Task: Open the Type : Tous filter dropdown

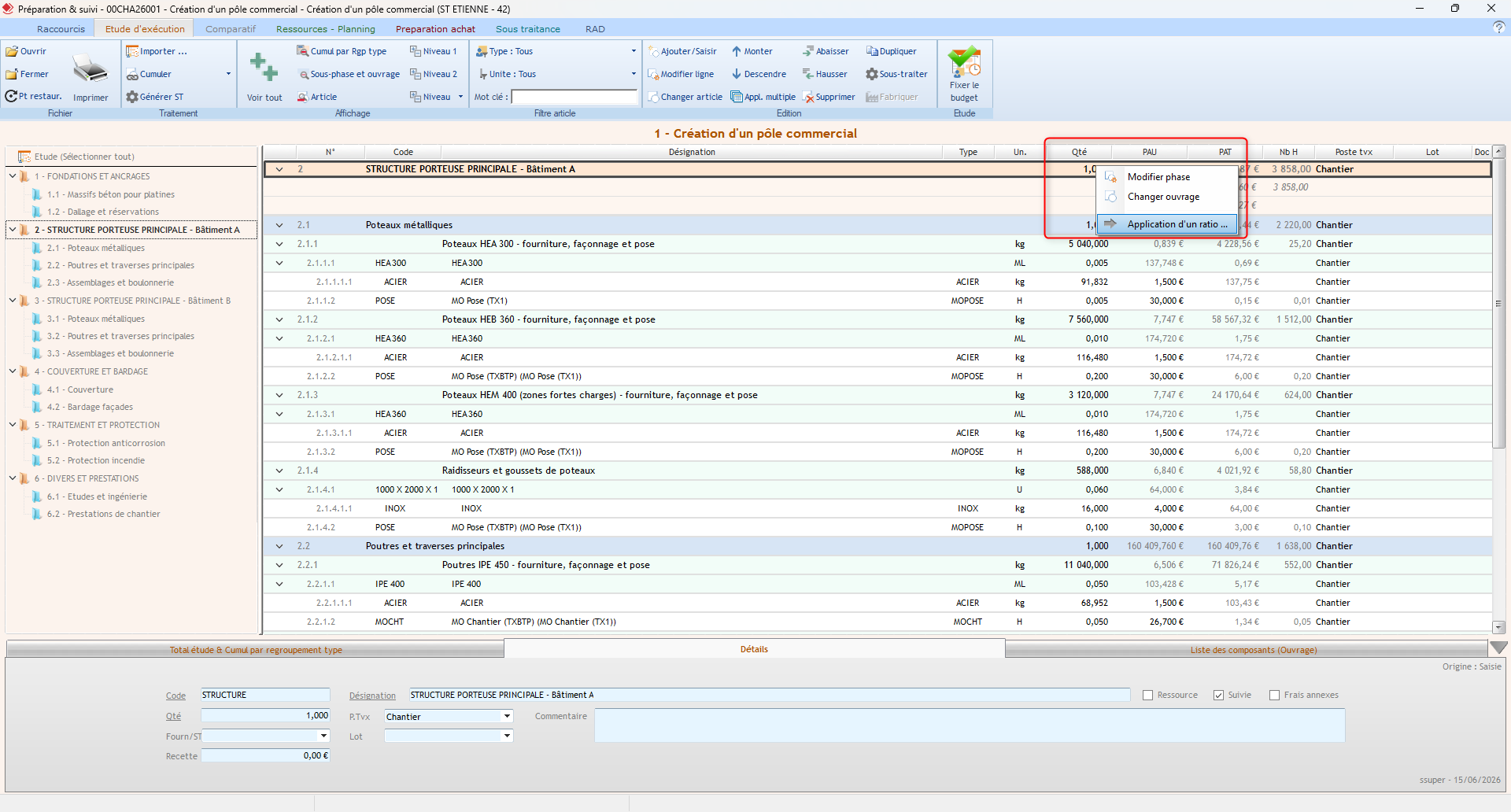Action: tap(633, 51)
